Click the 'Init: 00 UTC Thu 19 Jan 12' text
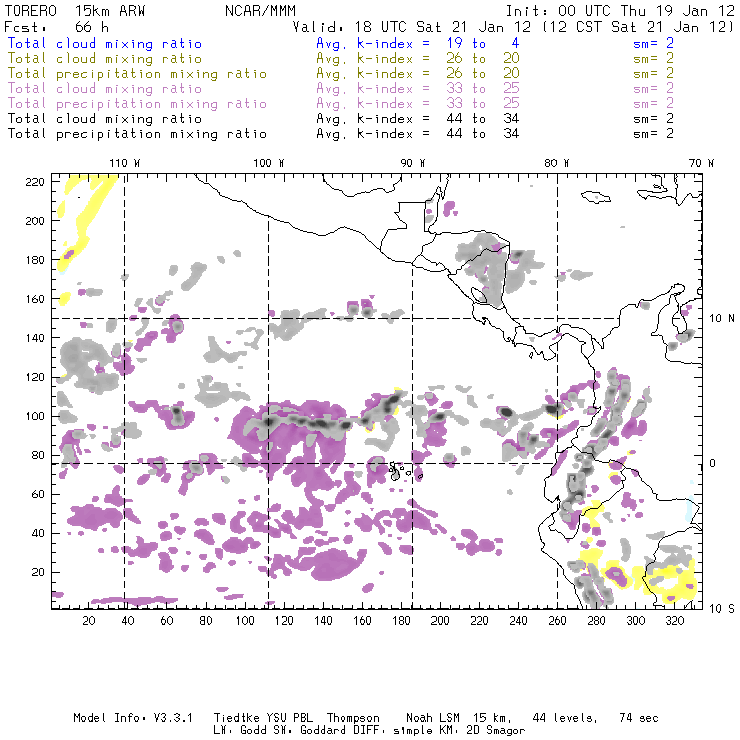Screen dimensions: 740x740 [x=620, y=11]
